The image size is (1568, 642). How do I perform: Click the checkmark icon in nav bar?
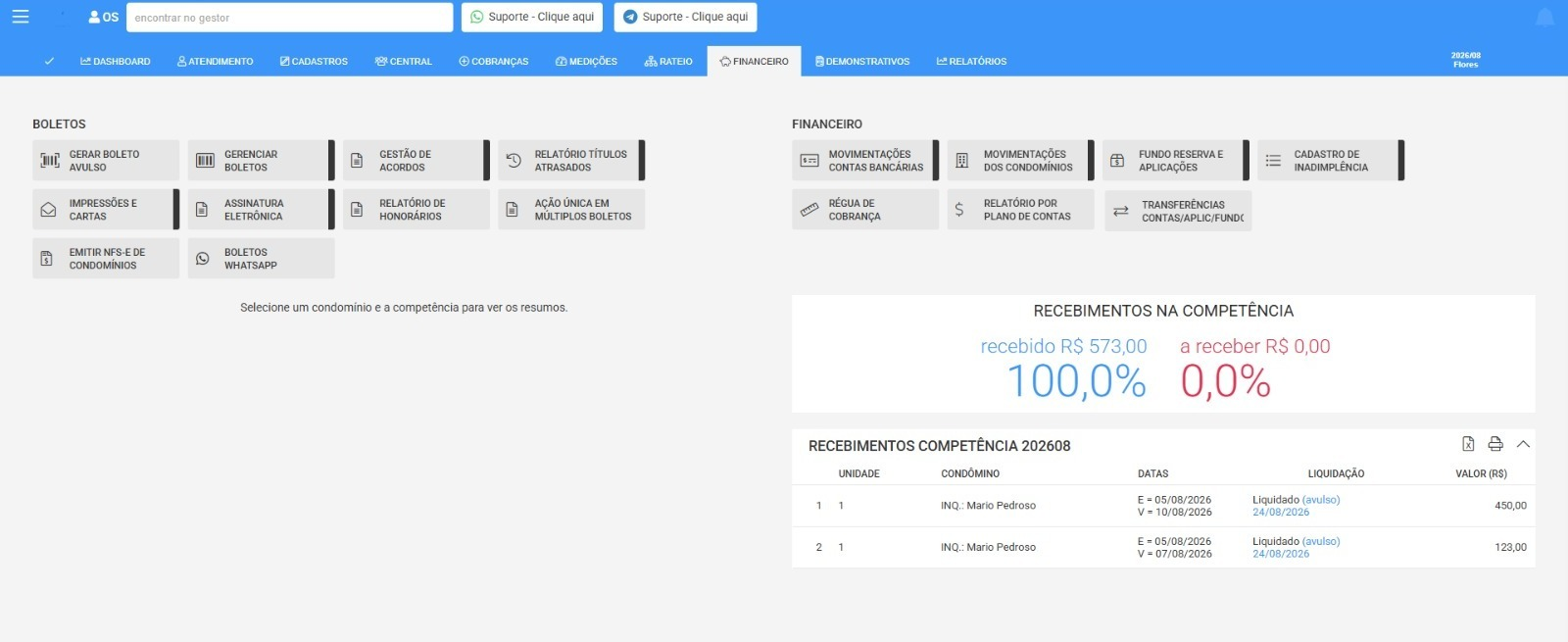pyautogui.click(x=49, y=61)
